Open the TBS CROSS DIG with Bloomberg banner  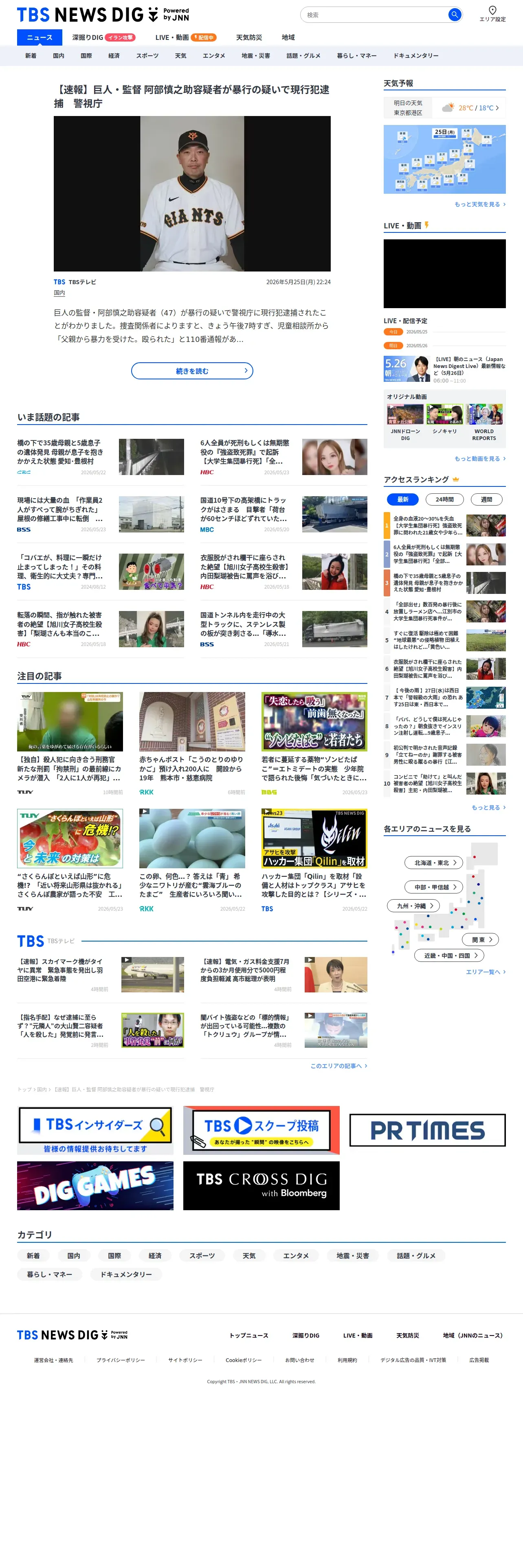pyautogui.click(x=261, y=1185)
